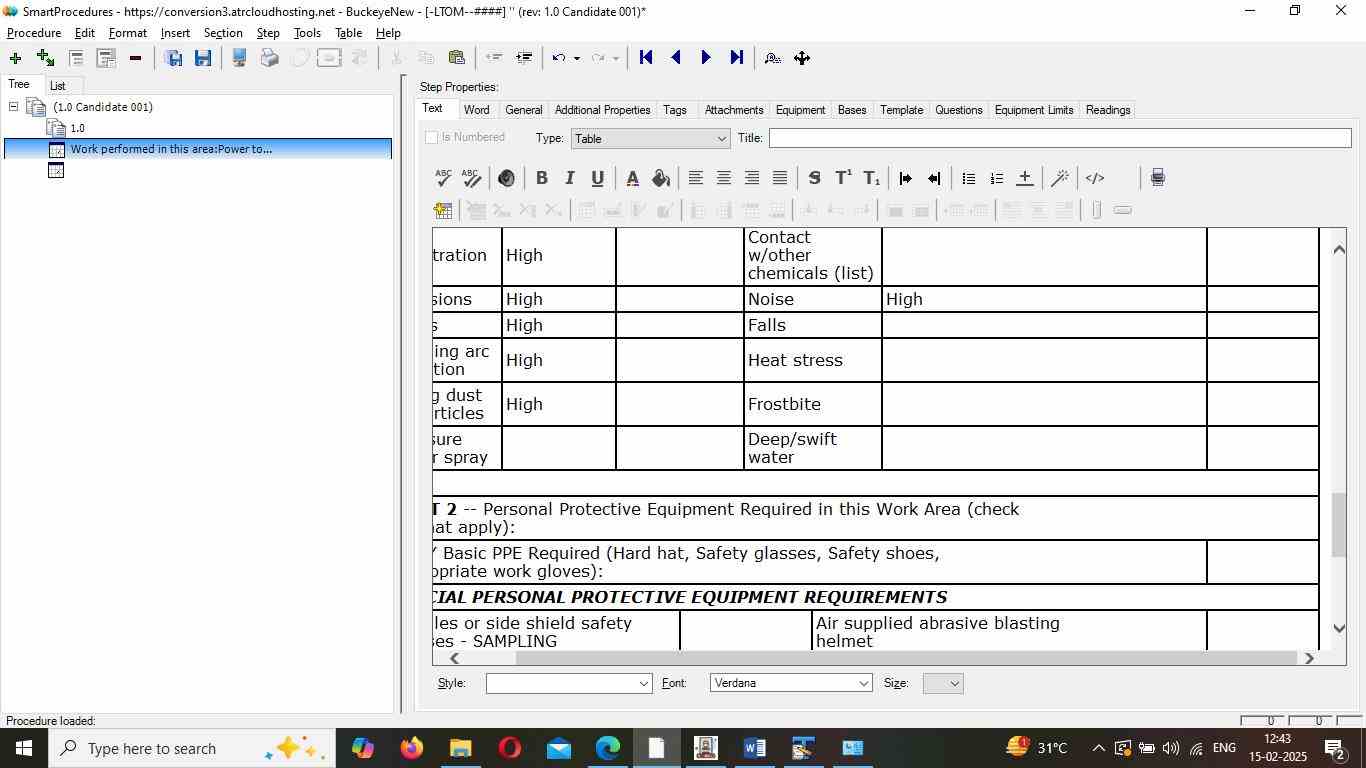1366x768 pixels.
Task: Show hidden system tray icons chevron
Action: [1098, 748]
